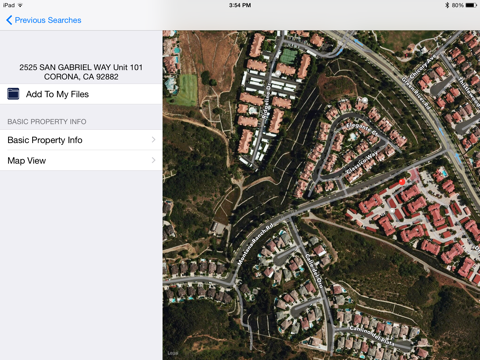Tap the back chevron icon beside Previous Searches
This screenshot has height=360, width=480.
pyautogui.click(x=9, y=20)
